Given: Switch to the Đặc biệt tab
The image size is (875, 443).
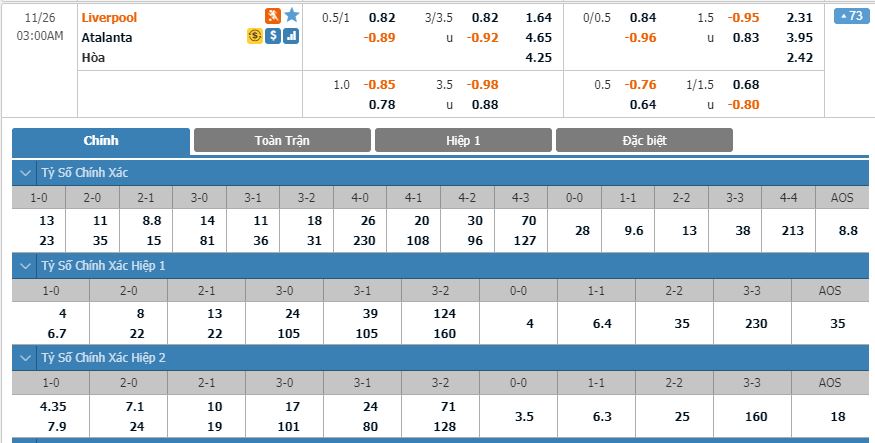Looking at the screenshot, I should click(644, 141).
